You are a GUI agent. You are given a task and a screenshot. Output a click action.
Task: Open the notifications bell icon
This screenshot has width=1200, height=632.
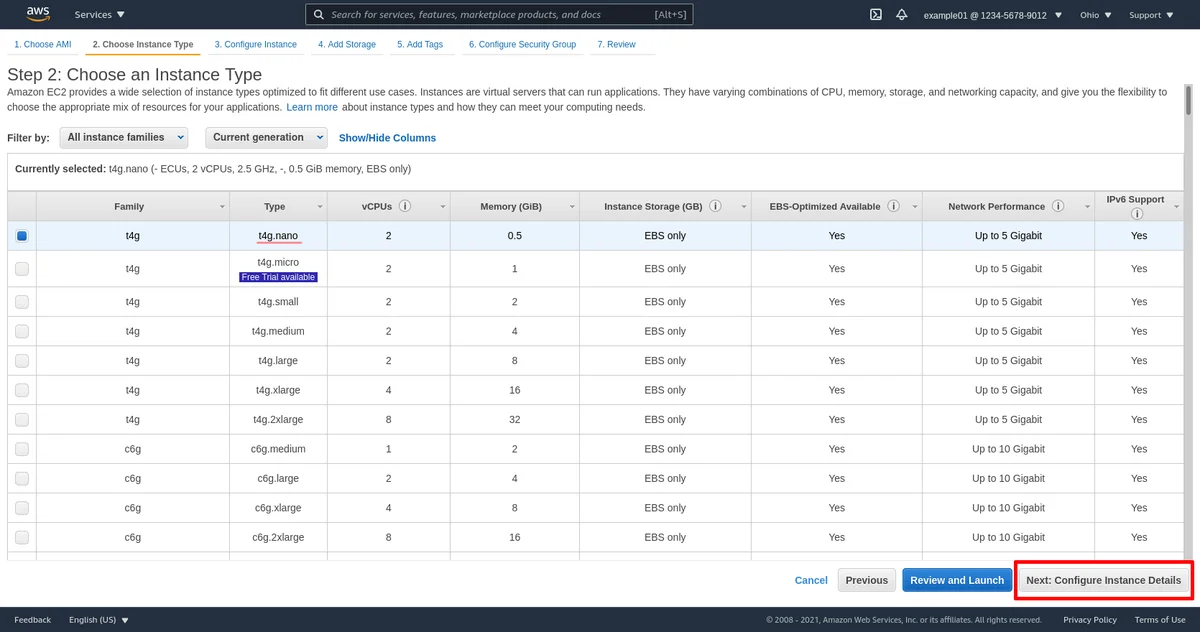coord(902,15)
